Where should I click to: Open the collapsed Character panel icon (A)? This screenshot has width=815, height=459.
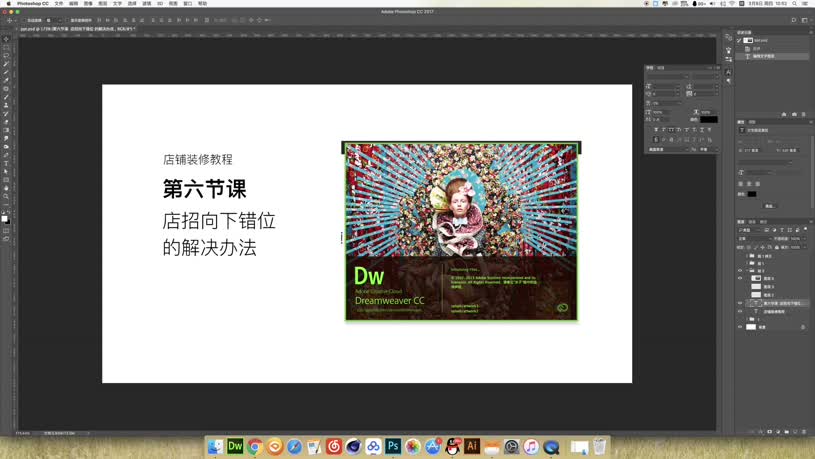click(728, 72)
